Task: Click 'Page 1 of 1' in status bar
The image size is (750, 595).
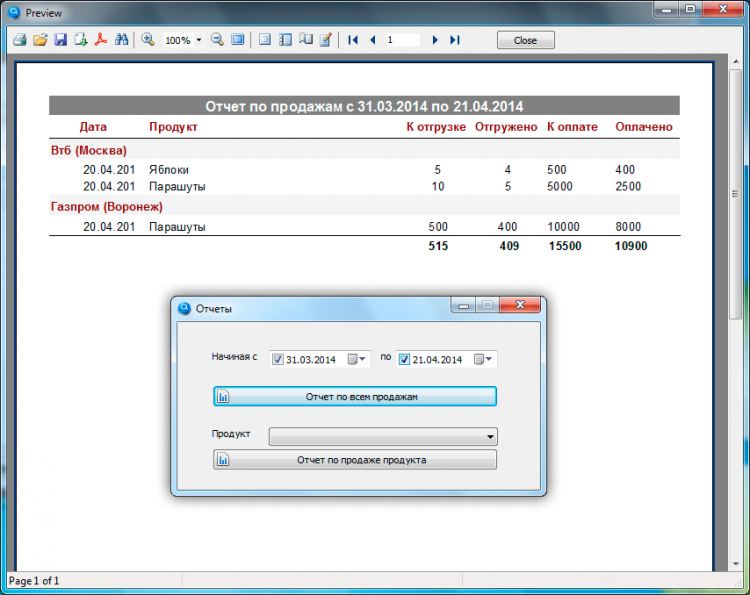Action: (34, 581)
